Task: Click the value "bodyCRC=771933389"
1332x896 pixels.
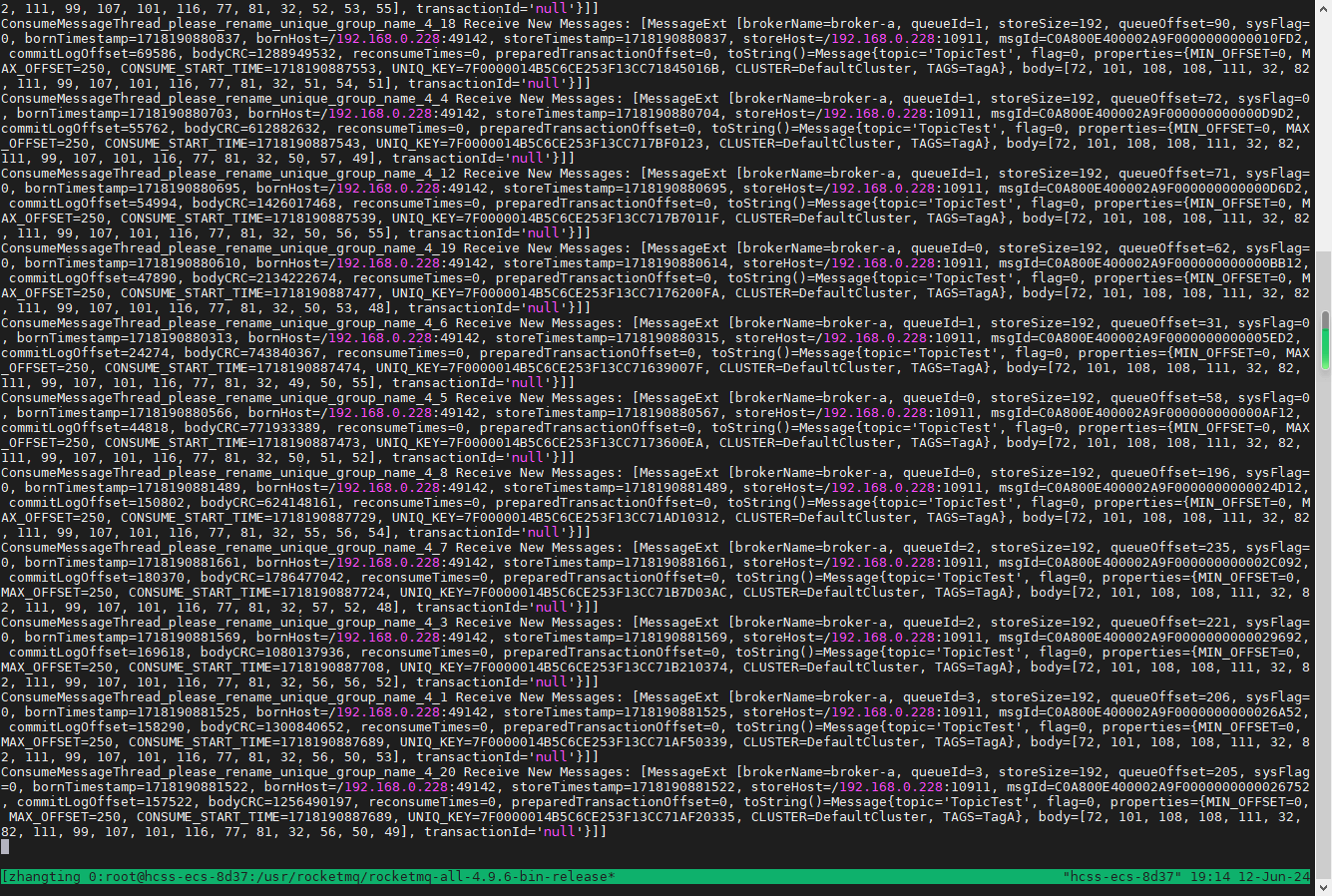Action: tap(251, 428)
